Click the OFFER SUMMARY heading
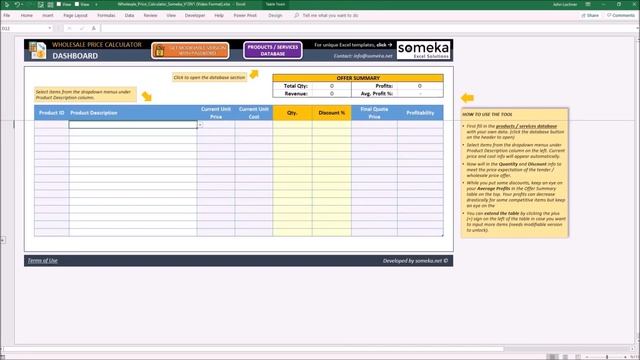 click(358, 78)
